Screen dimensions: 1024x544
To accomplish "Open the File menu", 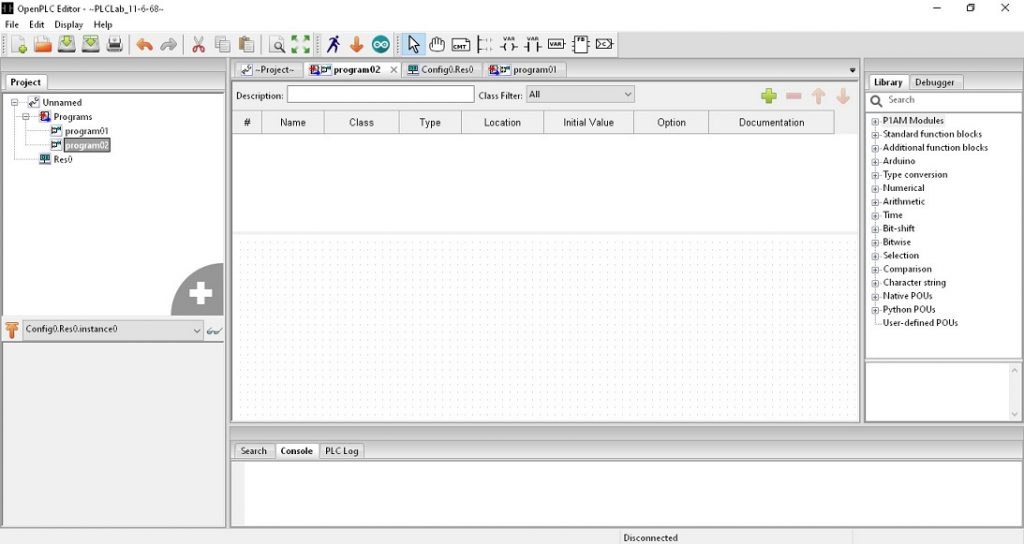I will click(12, 24).
